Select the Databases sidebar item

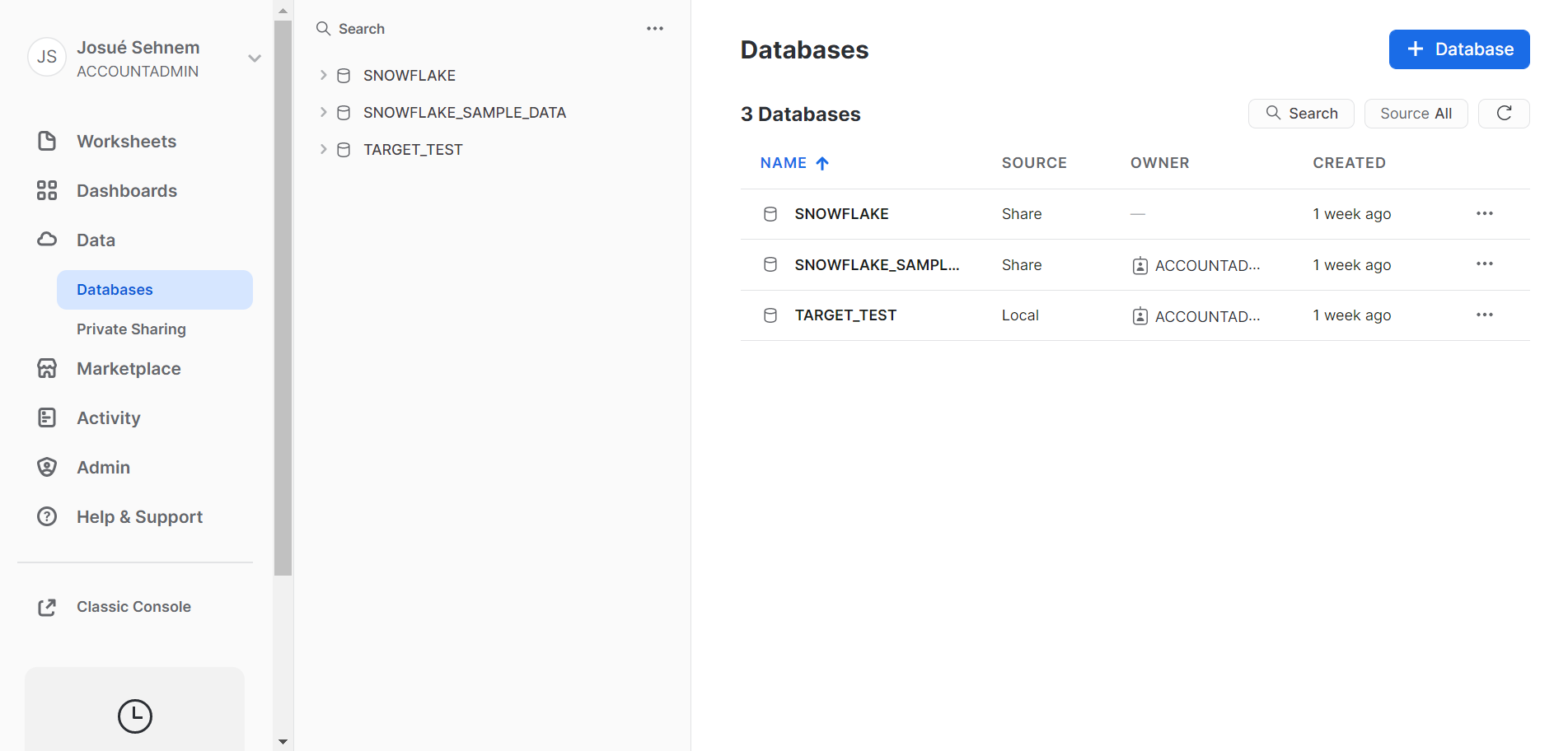pyautogui.click(x=155, y=290)
